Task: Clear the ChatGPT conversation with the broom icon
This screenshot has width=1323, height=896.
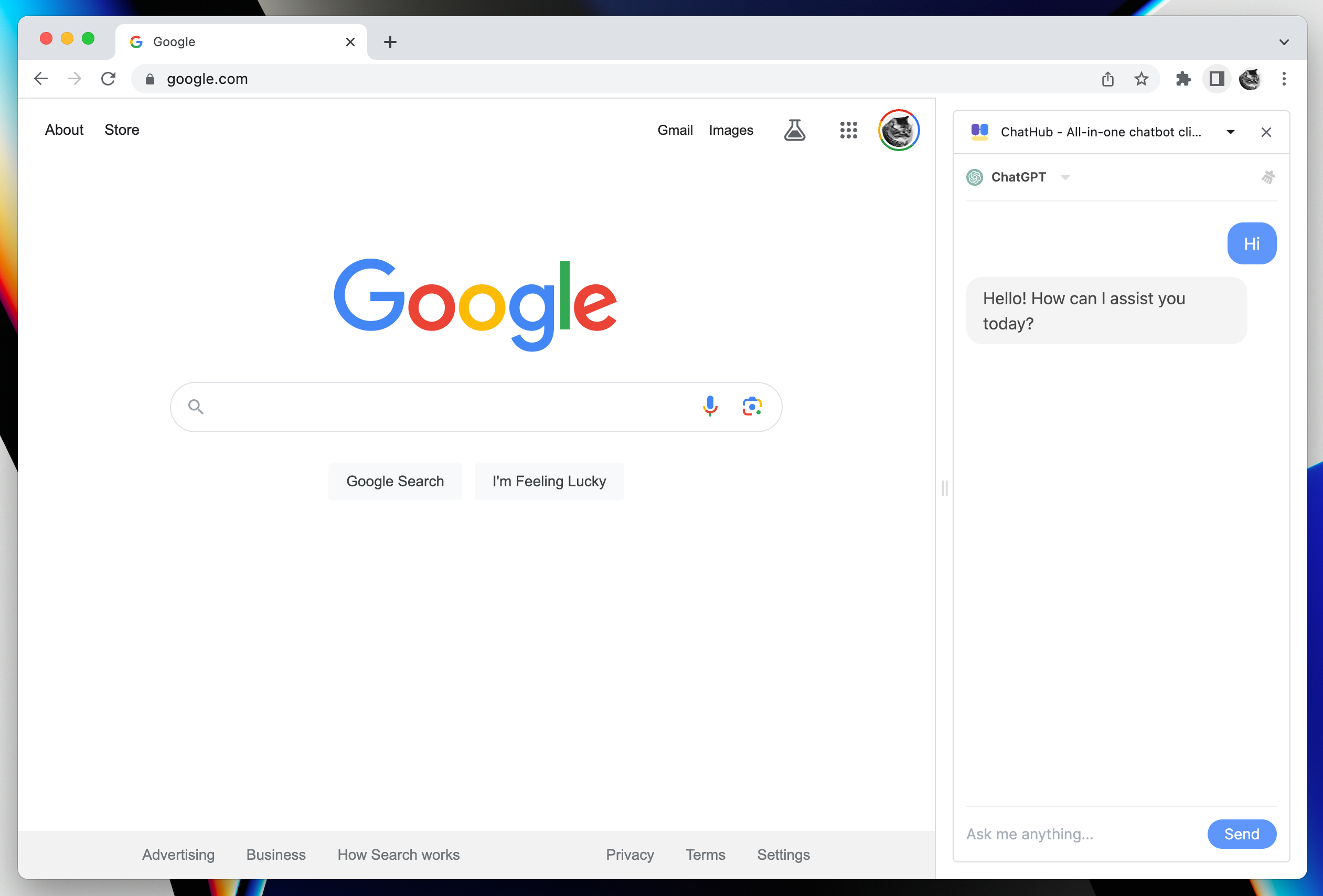Action: pyautogui.click(x=1268, y=177)
